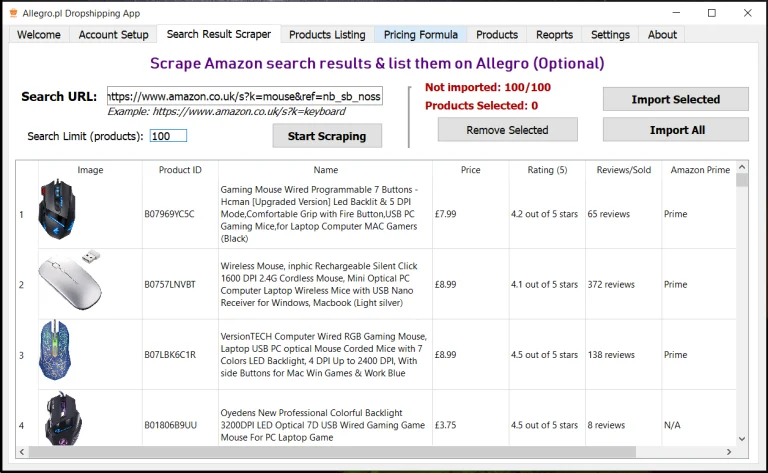Image resolution: width=768 pixels, height=473 pixels.
Task: Click the Import Selected button
Action: point(675,99)
